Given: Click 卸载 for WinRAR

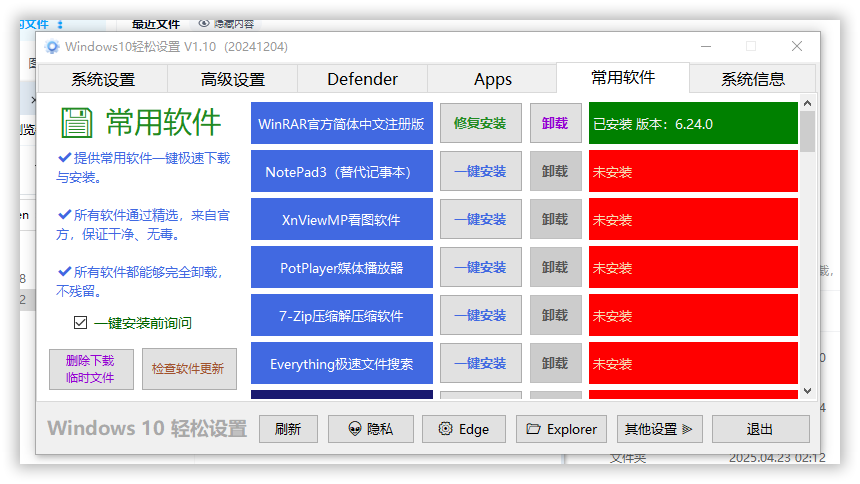Looking at the screenshot, I should pos(555,123).
